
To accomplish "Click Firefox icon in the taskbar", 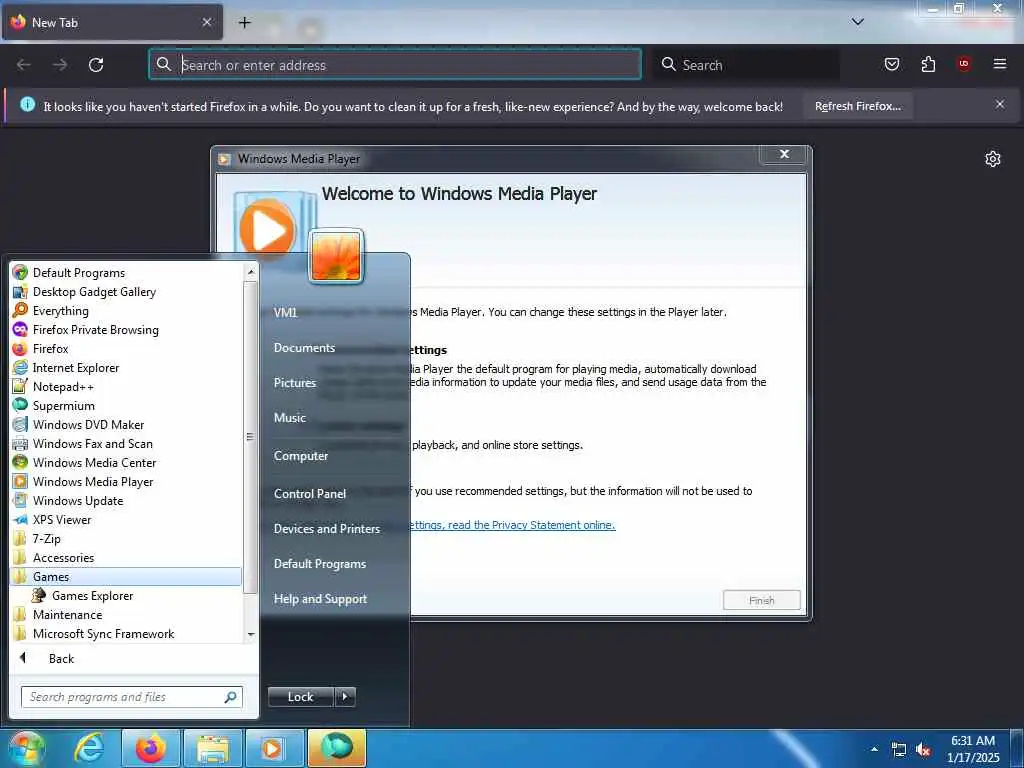I will [150, 748].
